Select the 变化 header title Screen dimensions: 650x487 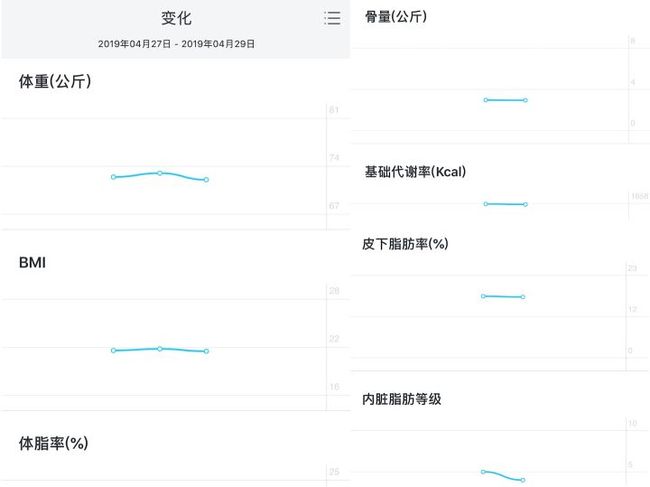tap(176, 18)
